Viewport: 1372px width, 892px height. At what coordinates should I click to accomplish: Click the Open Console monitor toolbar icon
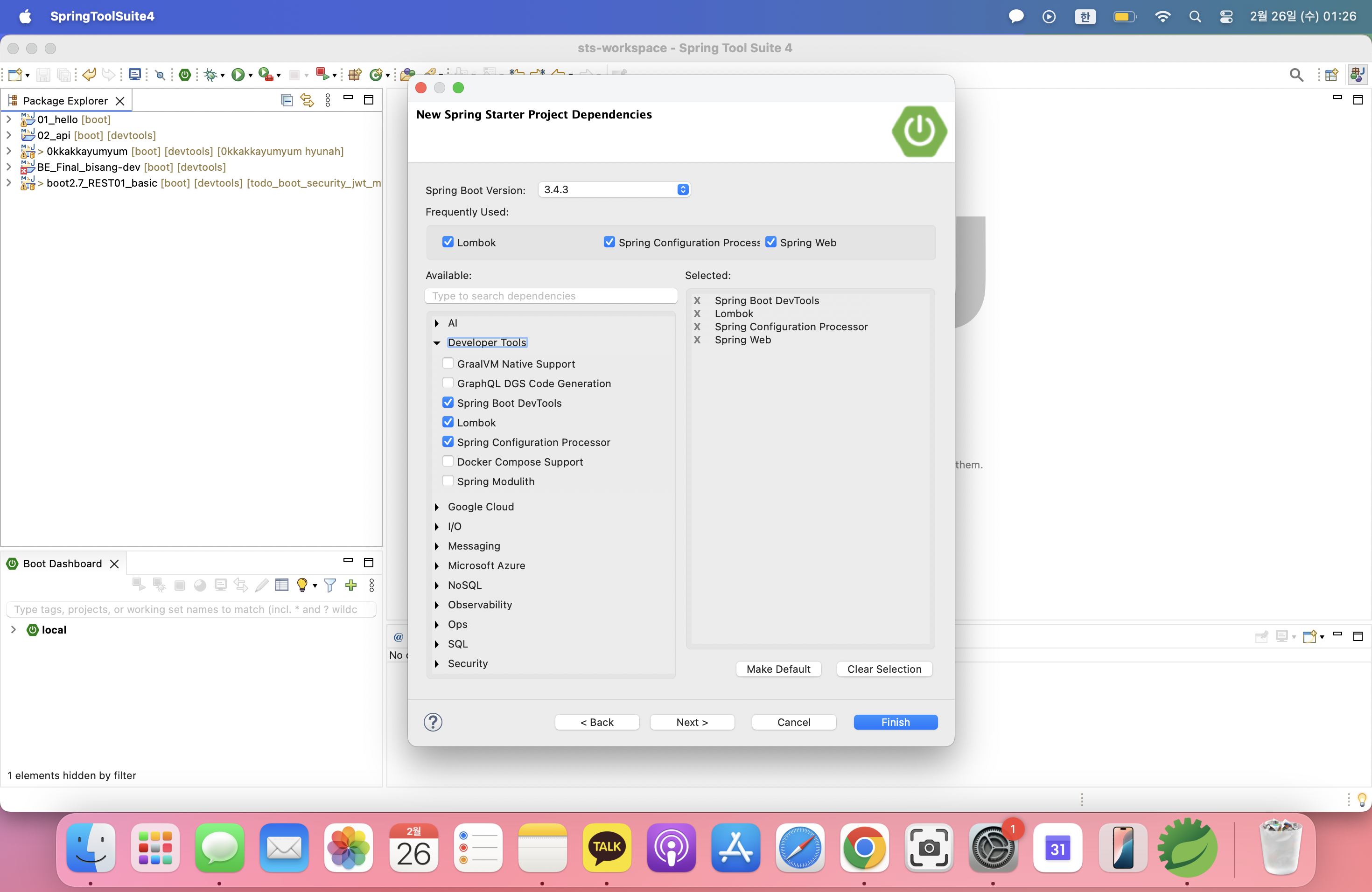[x=135, y=75]
